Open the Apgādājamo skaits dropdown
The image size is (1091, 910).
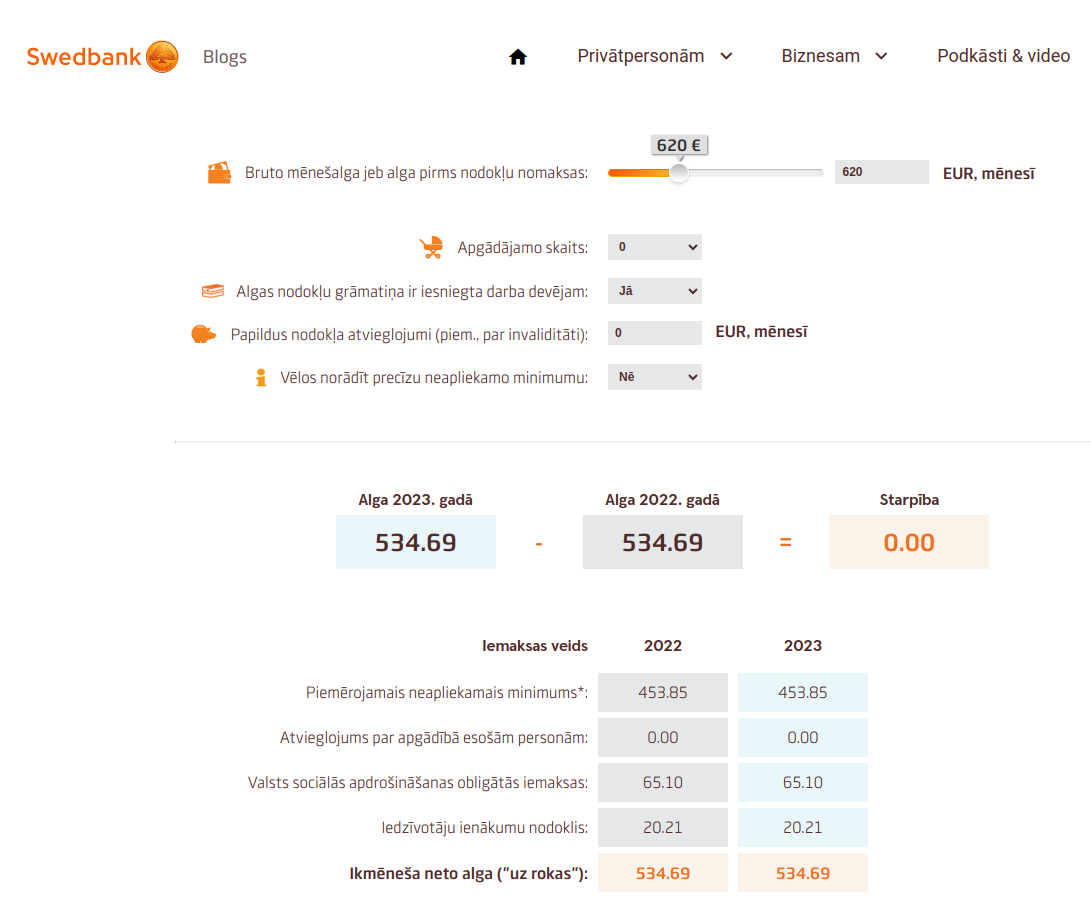pos(654,247)
